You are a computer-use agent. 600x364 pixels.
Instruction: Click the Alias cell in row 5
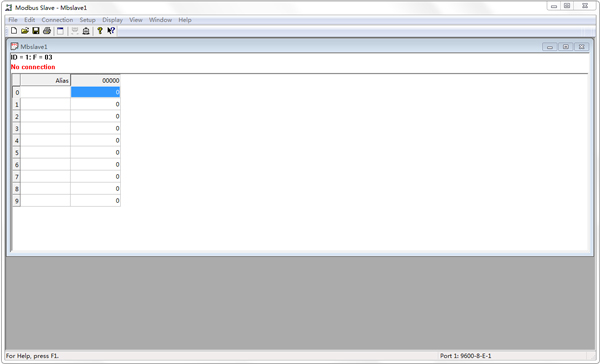click(46, 152)
